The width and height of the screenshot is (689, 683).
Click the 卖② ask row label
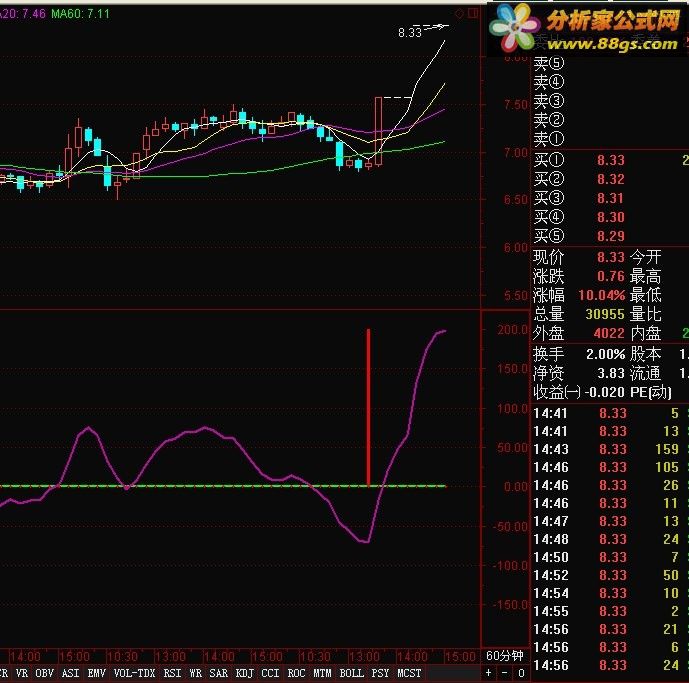548,120
